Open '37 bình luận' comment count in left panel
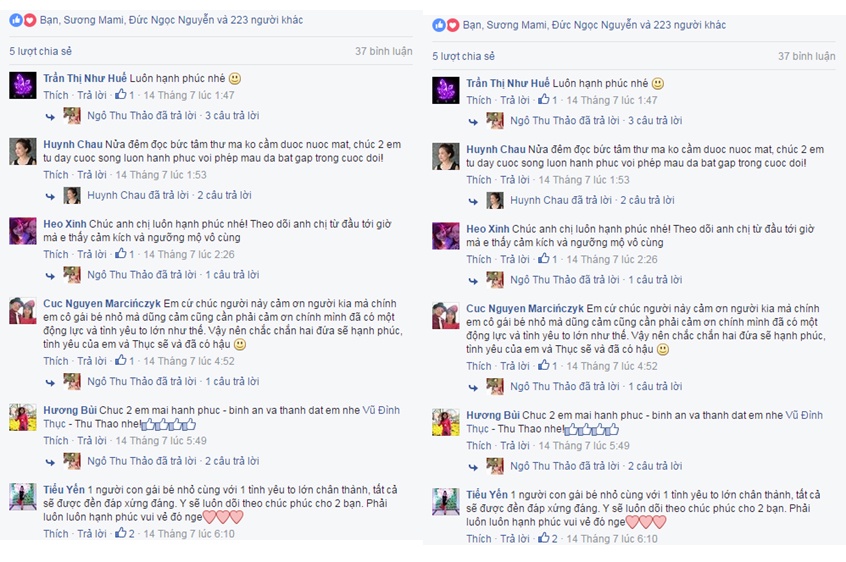Viewport: 846px width, 562px height. pos(384,51)
